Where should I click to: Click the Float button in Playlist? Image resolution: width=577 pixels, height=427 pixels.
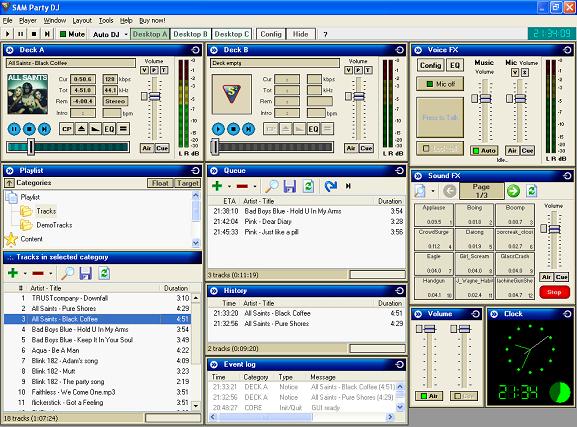[160, 183]
